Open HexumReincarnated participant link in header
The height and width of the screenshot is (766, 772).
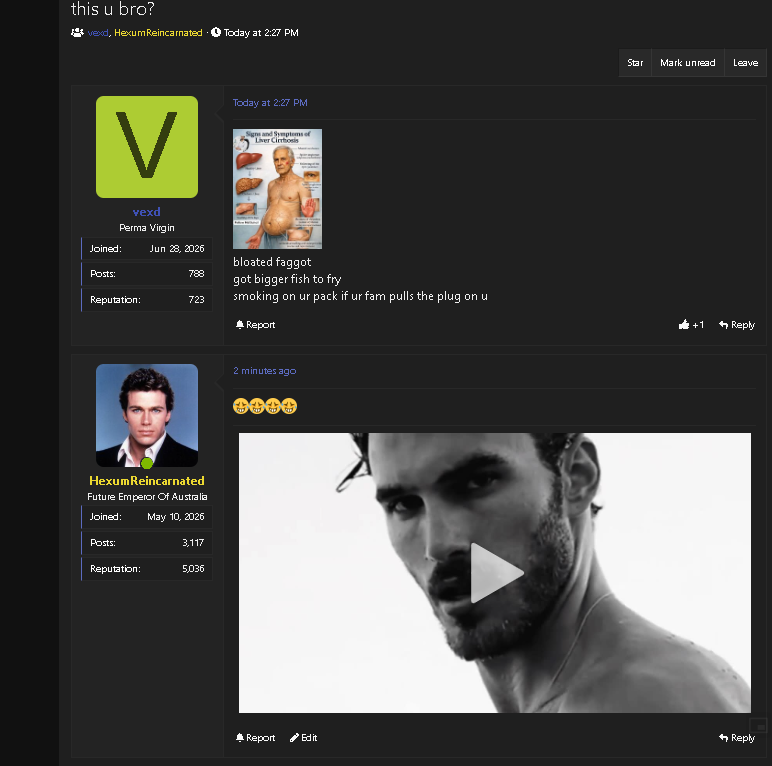tap(158, 32)
